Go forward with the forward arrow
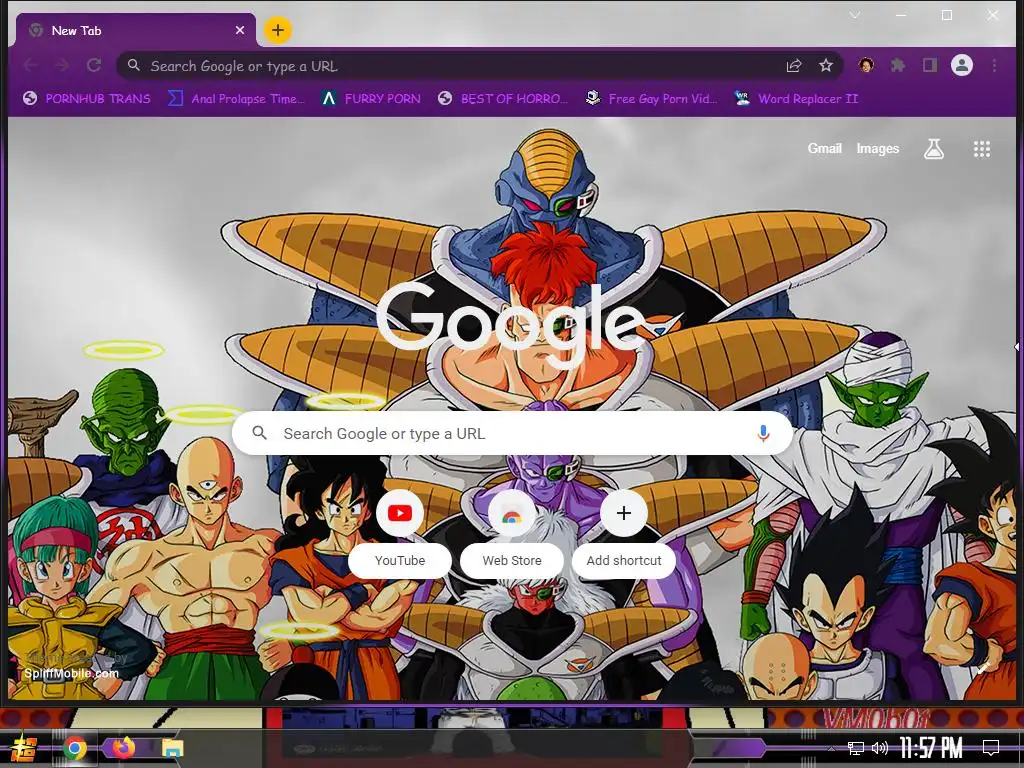Viewport: 1024px width, 768px height. coord(62,65)
